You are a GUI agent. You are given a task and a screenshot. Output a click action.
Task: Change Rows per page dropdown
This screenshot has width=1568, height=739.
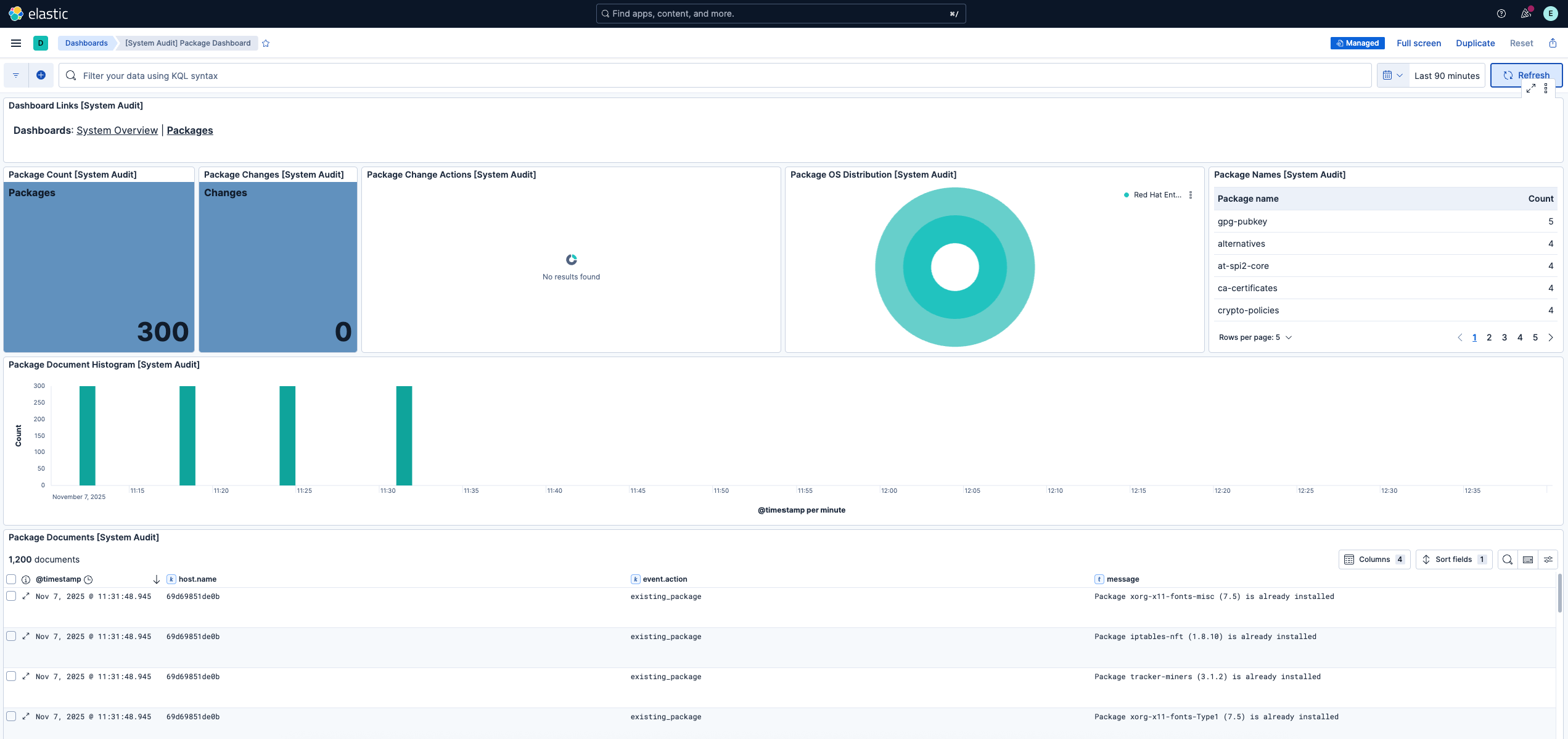tap(1255, 337)
